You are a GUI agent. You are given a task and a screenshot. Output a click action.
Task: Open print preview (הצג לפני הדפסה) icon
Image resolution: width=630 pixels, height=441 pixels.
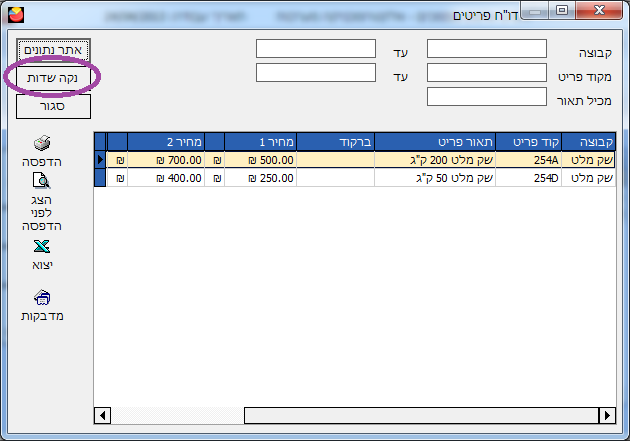point(41,181)
